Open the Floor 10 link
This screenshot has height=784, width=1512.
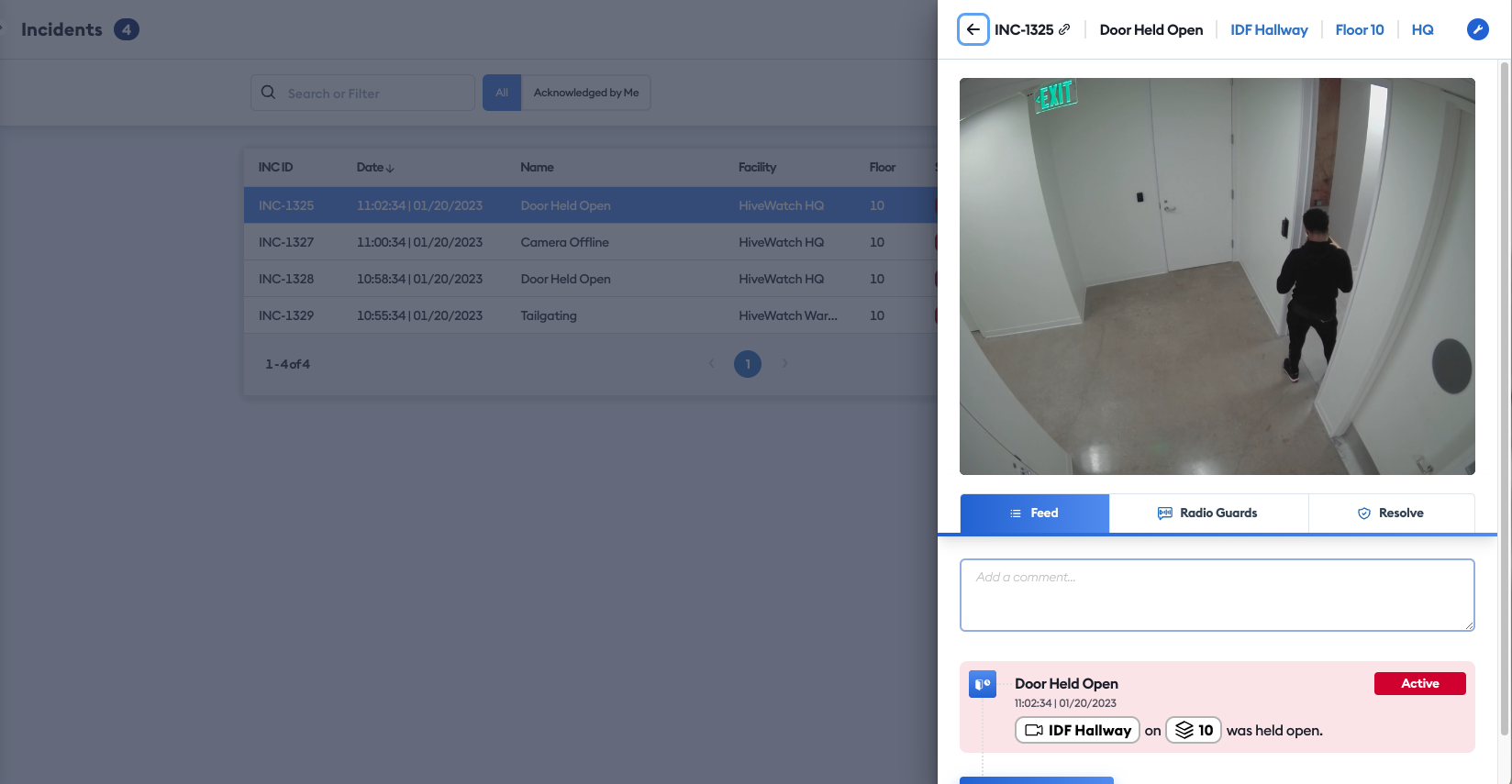tap(1360, 30)
